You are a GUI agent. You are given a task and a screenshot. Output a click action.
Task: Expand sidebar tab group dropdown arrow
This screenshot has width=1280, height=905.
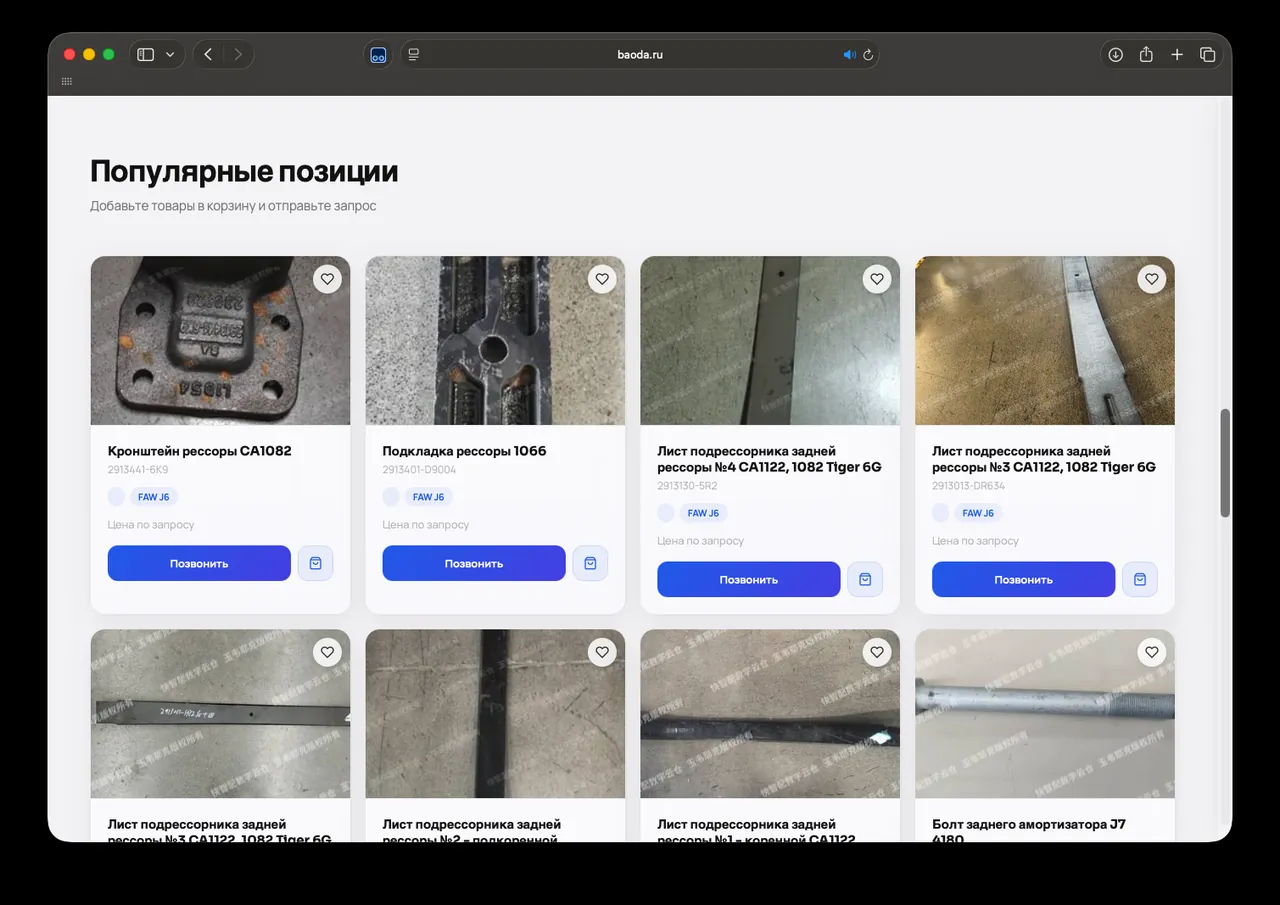point(170,55)
